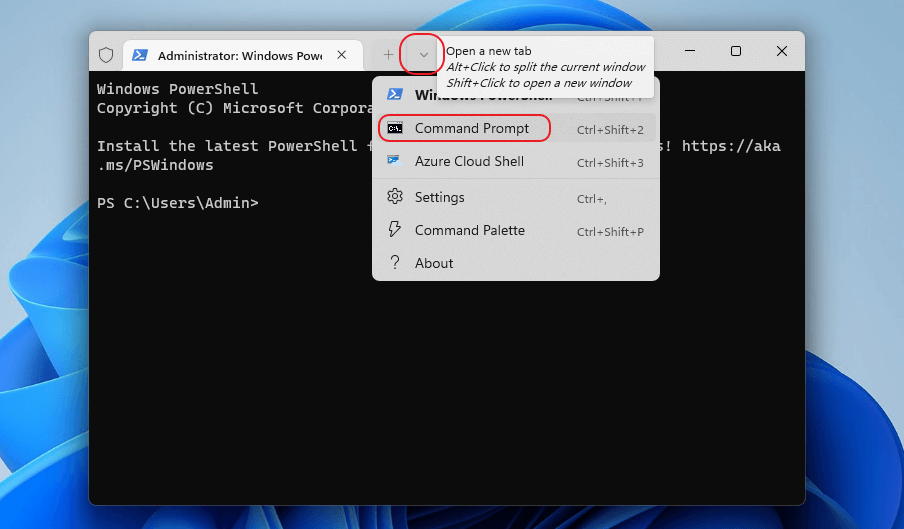Choose Windows PowerShell from dropdown menu
Screen dimensions: 904x529
coord(515,95)
